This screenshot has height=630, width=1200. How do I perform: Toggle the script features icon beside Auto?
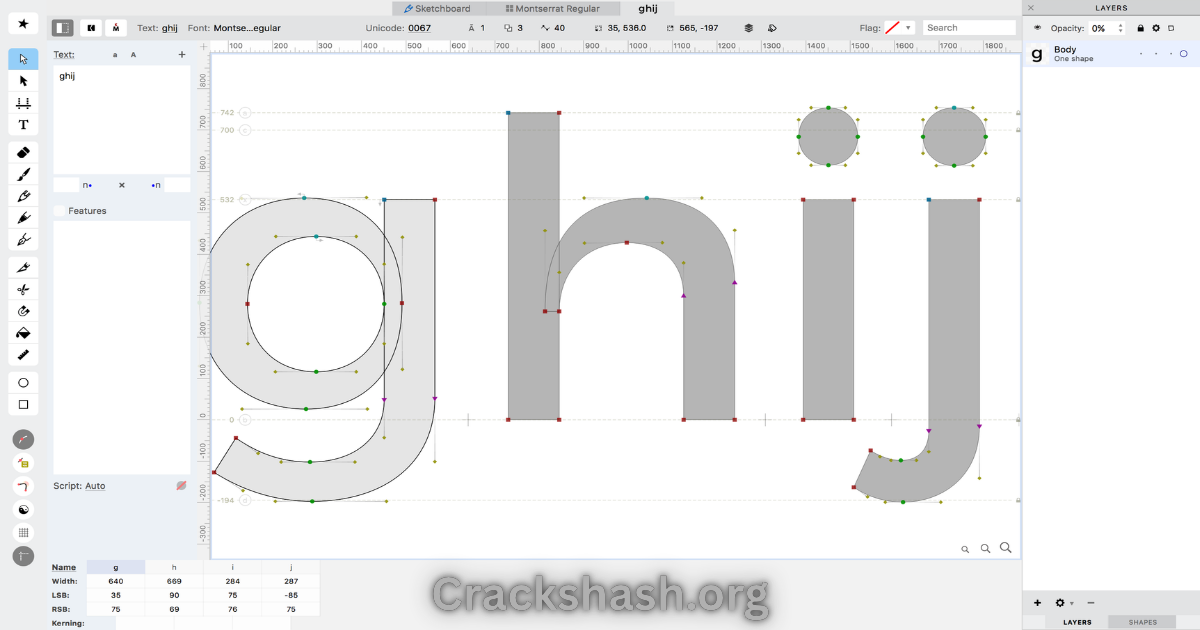[x=181, y=486]
